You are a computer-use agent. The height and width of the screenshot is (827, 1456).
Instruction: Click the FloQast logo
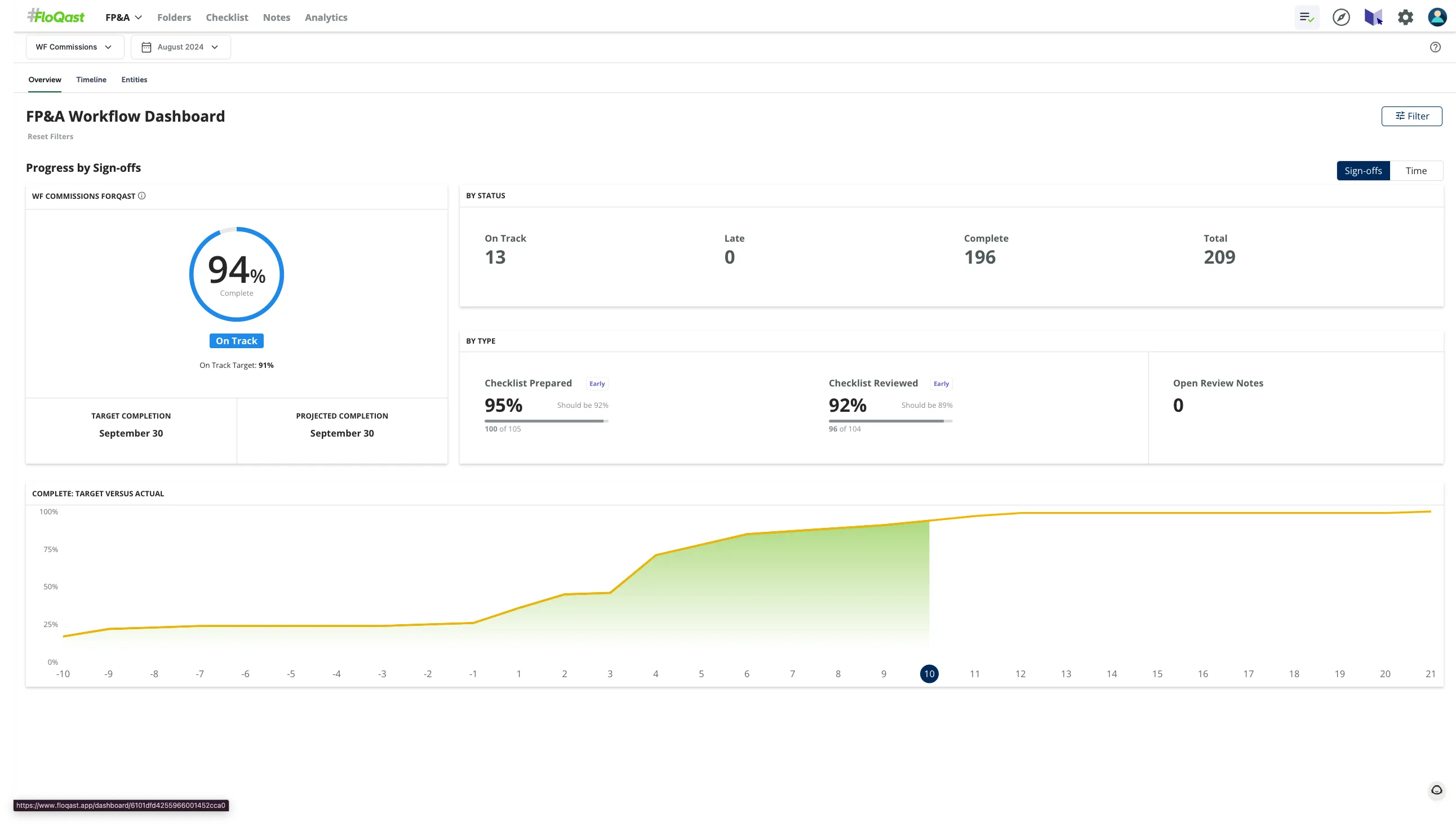pos(56,17)
